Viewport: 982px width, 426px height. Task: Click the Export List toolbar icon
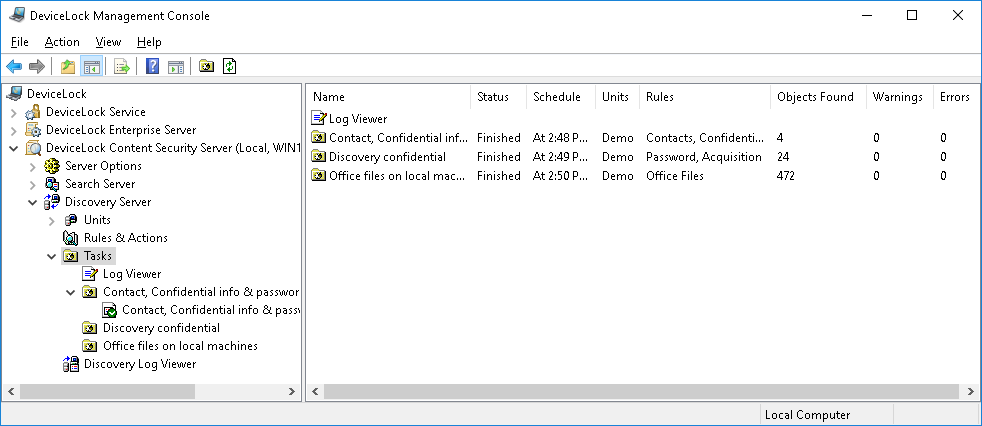tap(122, 67)
